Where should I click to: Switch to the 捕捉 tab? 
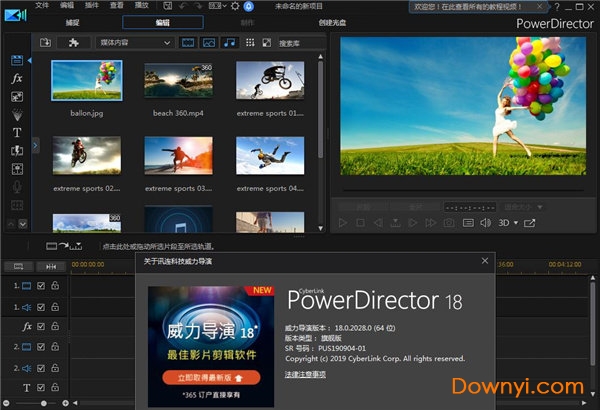(x=73, y=22)
